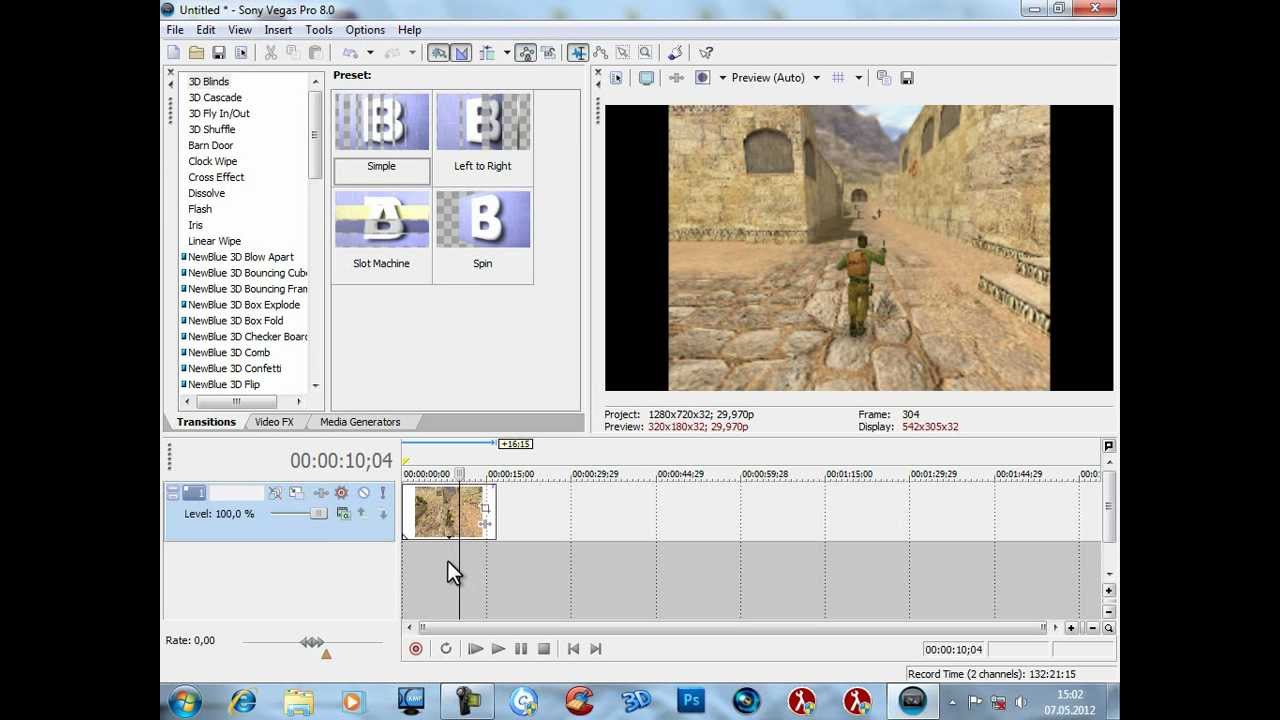The image size is (1280, 720).
Task: Toggle Enable Snapping in the toolbar
Action: (438, 53)
